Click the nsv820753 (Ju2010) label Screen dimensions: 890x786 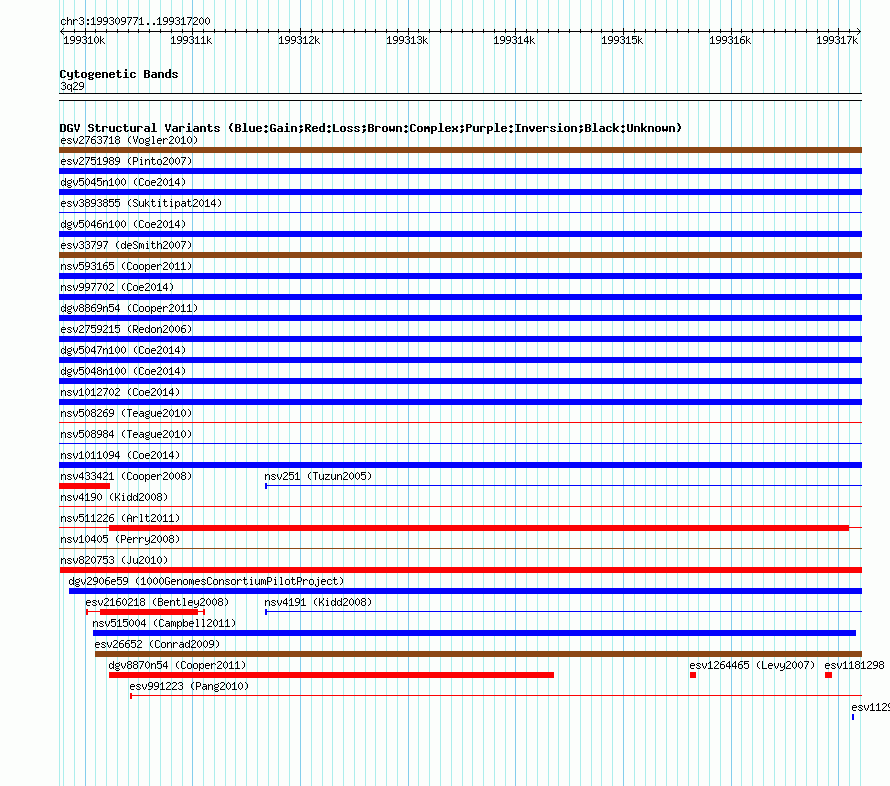tap(114, 560)
